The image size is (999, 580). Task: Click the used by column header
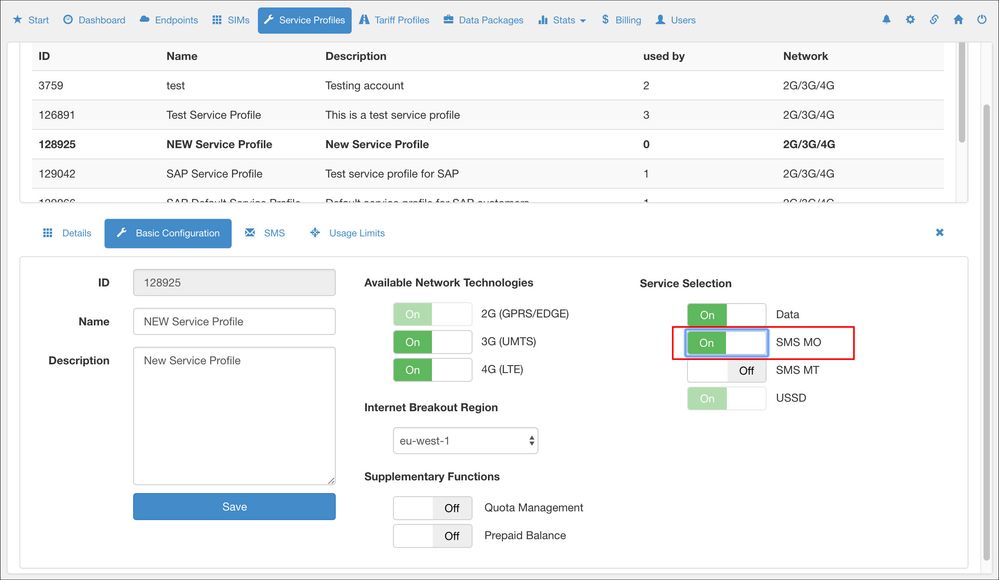point(664,56)
